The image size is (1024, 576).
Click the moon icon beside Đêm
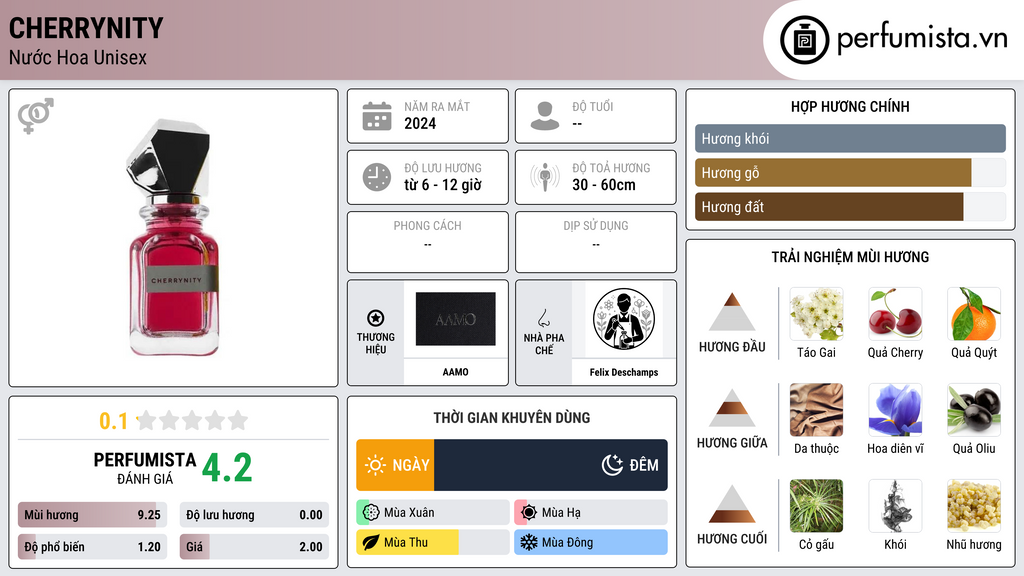(612, 465)
